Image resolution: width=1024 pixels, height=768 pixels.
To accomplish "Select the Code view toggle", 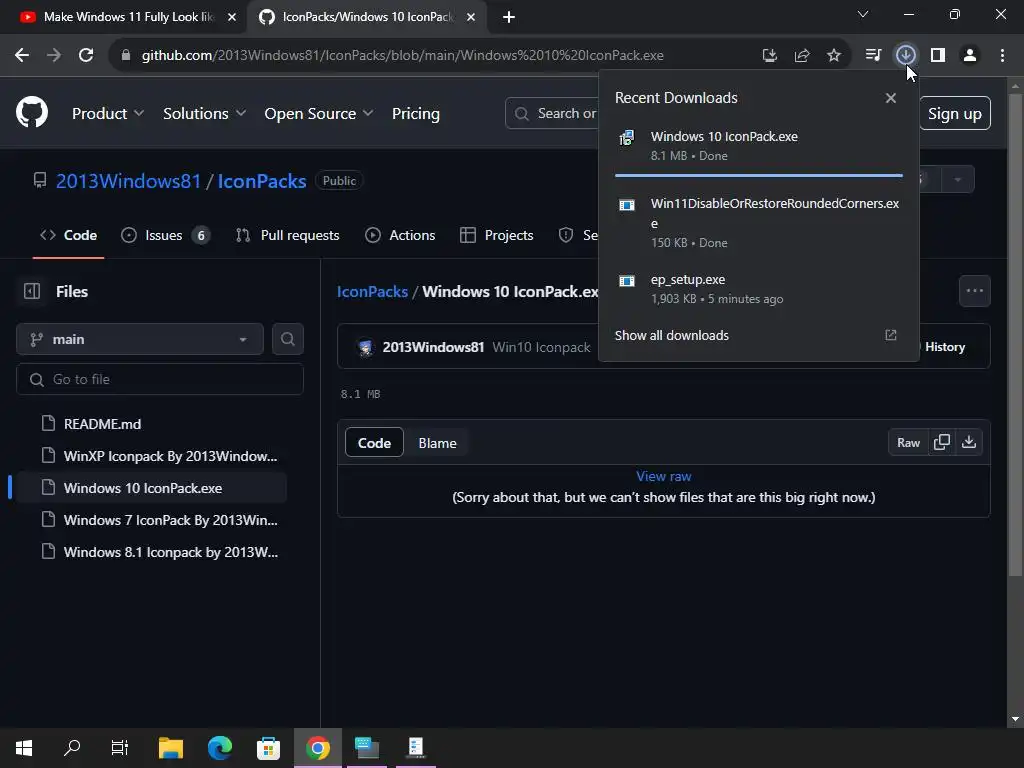I will click(x=374, y=443).
